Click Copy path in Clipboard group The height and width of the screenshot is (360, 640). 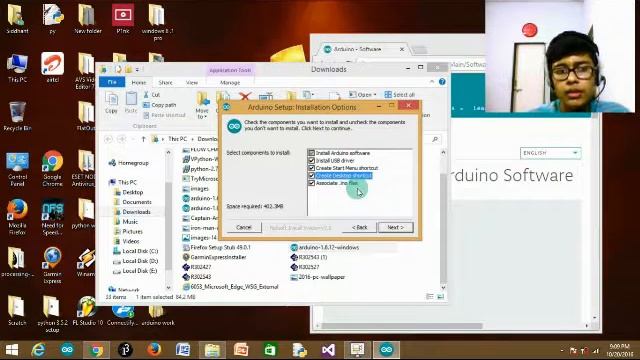(x=160, y=105)
